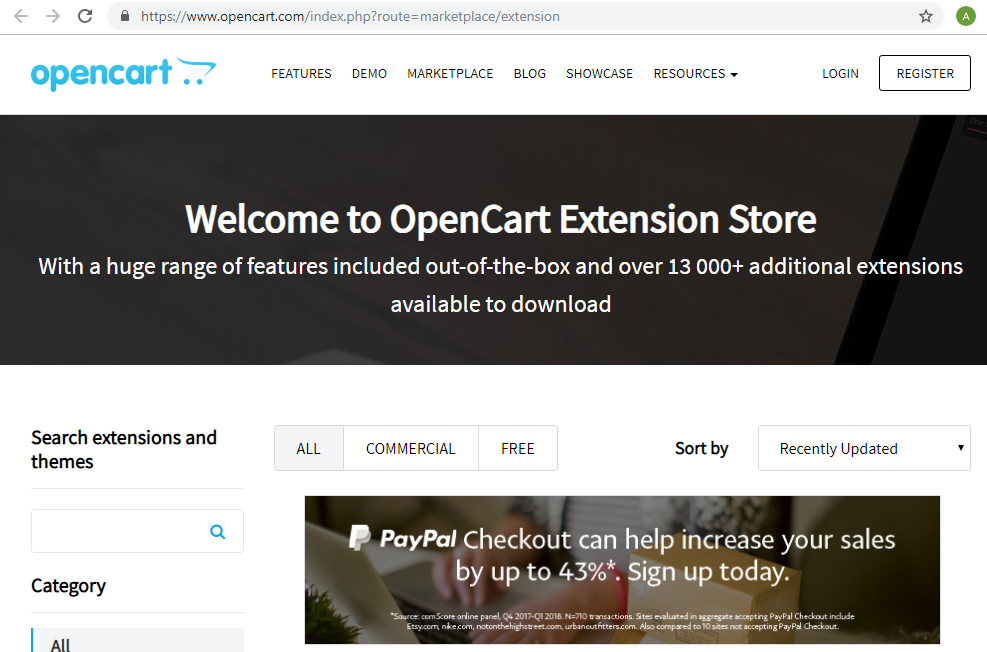The image size is (987, 652).
Task: Click the address bar URL
Action: (350, 16)
